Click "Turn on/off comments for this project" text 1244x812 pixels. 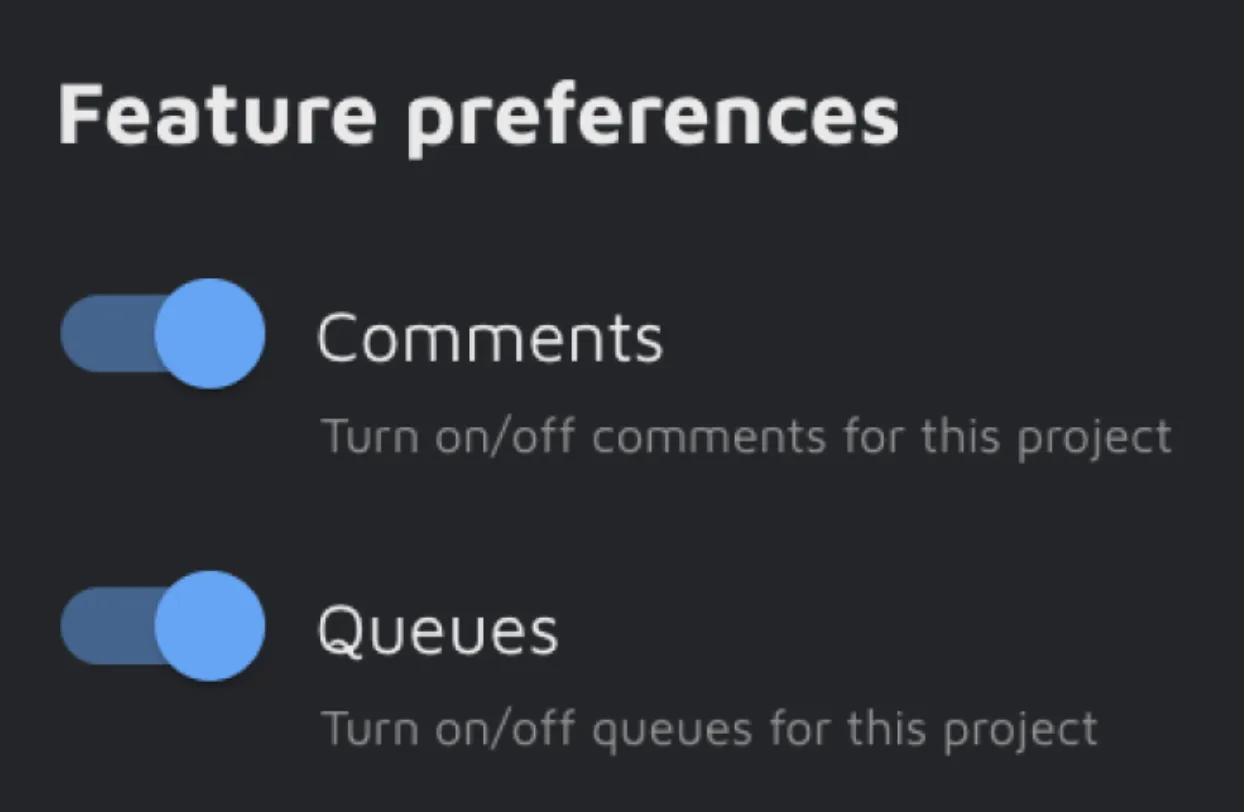[745, 437]
